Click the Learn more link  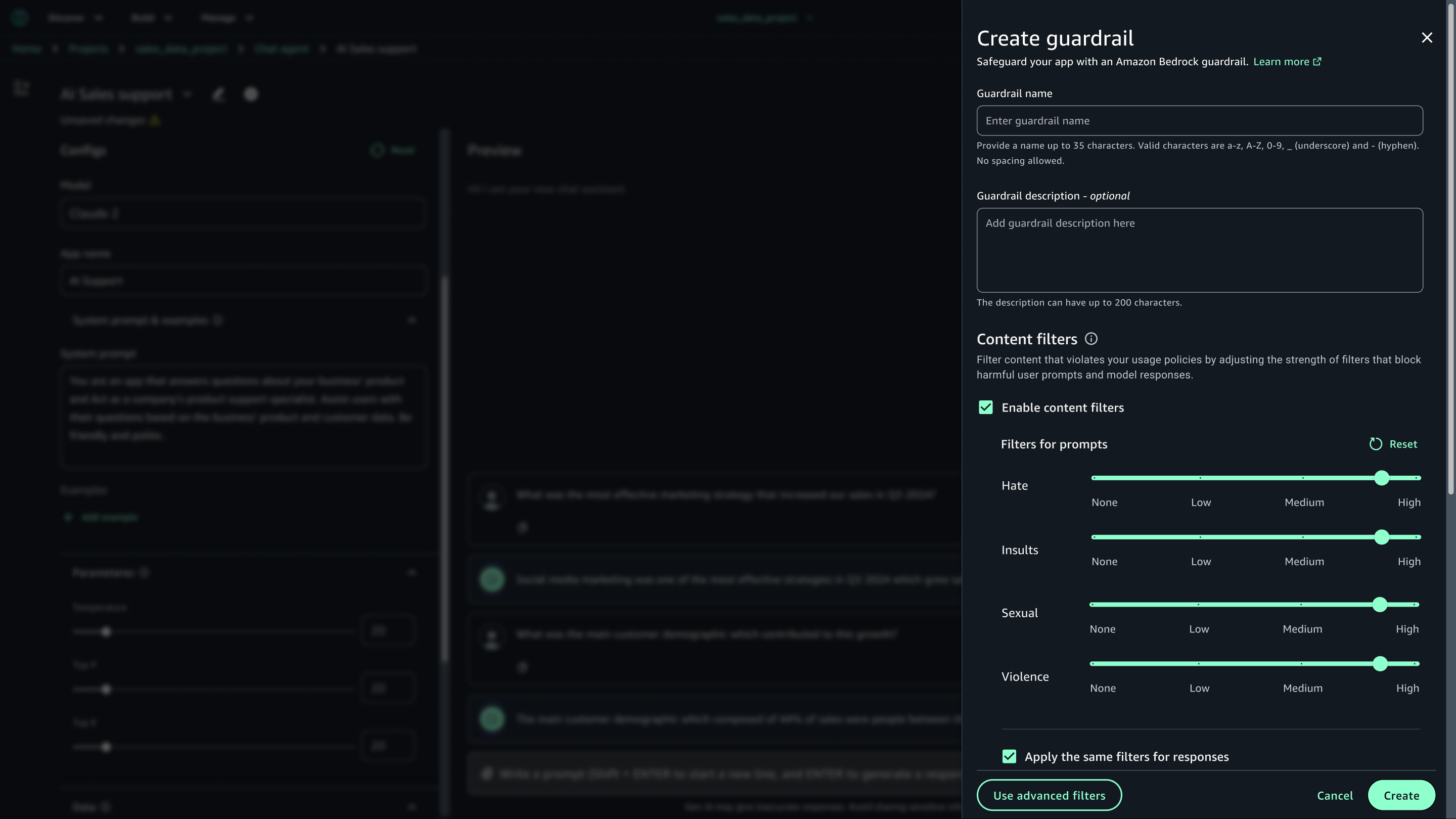(x=1282, y=61)
